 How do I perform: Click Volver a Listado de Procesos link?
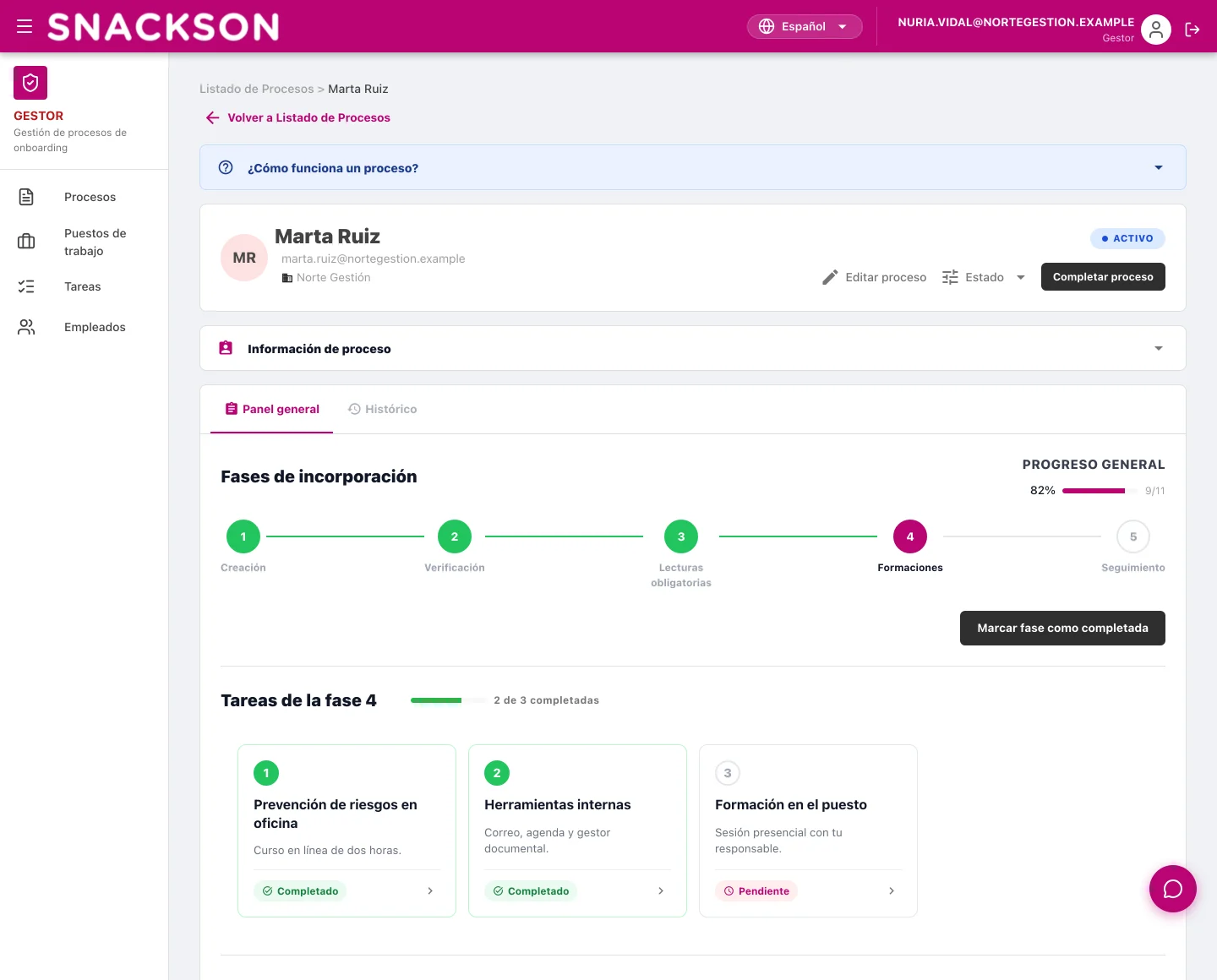297,117
